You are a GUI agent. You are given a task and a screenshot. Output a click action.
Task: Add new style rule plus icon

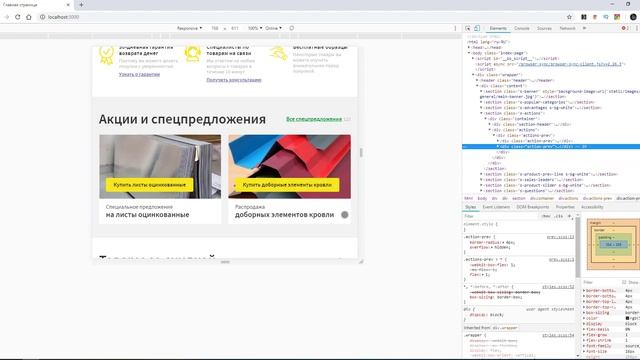569,216
